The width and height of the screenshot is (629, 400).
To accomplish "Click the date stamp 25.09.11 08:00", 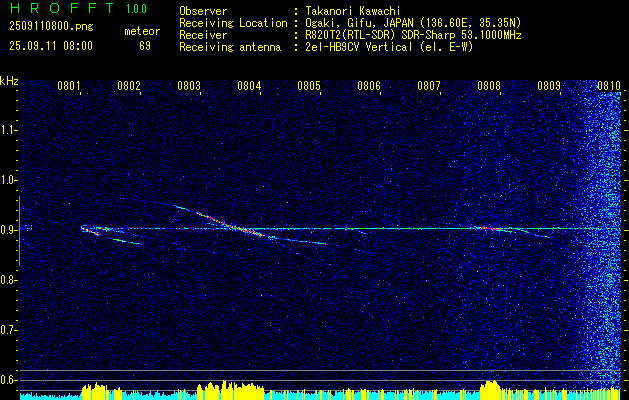I will coord(51,46).
